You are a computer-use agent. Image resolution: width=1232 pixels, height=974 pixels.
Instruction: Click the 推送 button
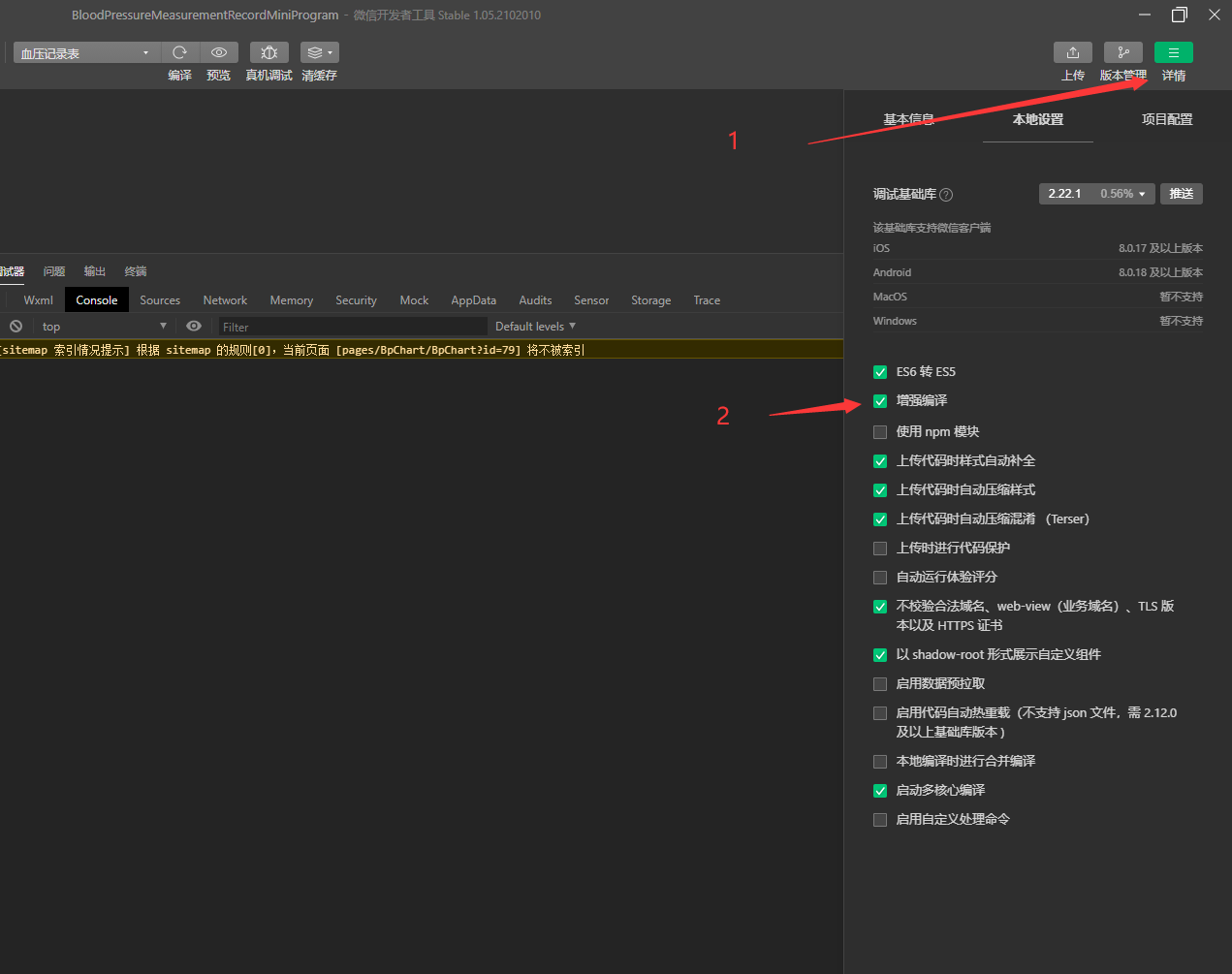(1181, 194)
